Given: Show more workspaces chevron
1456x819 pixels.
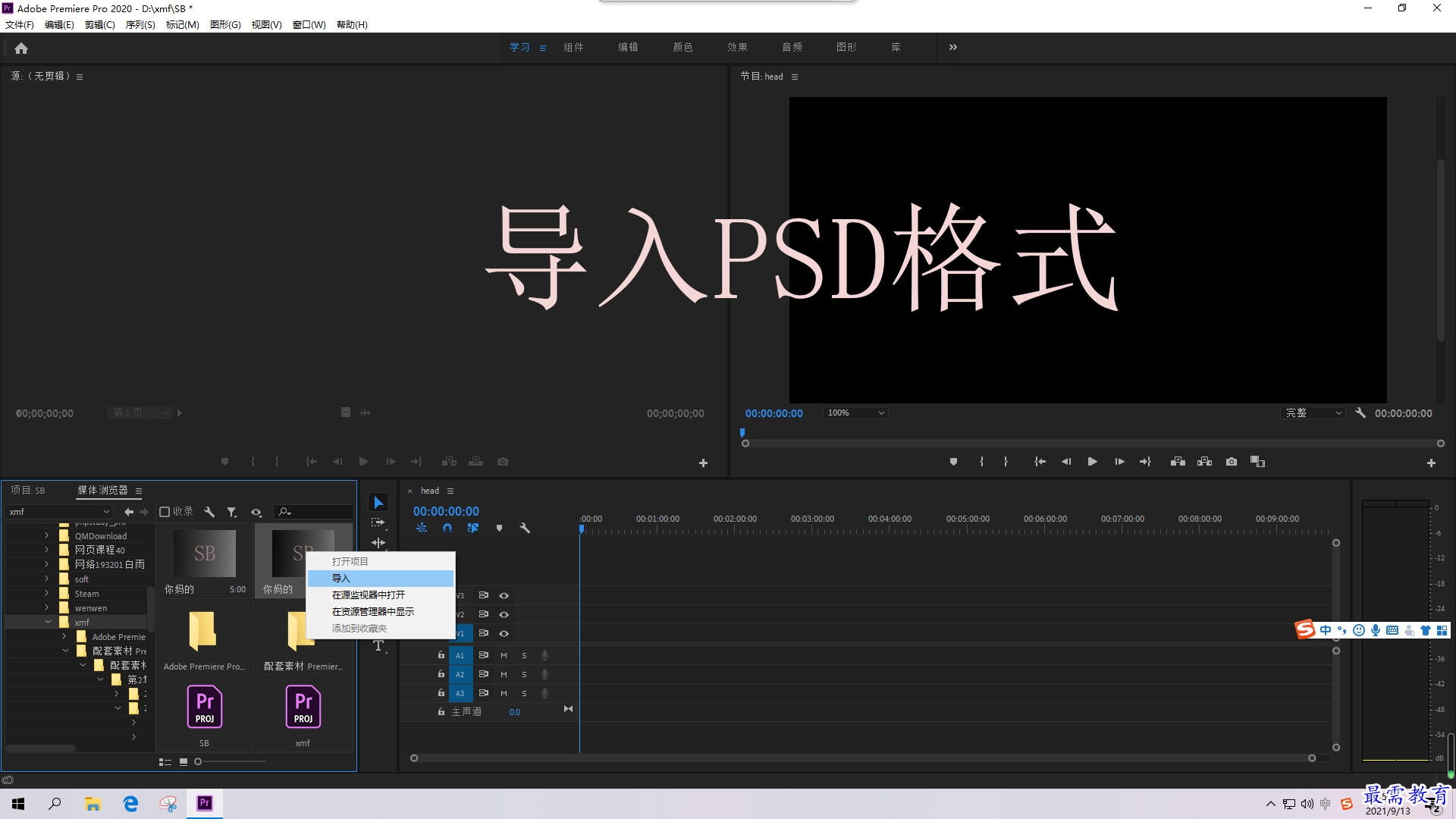Looking at the screenshot, I should point(953,47).
